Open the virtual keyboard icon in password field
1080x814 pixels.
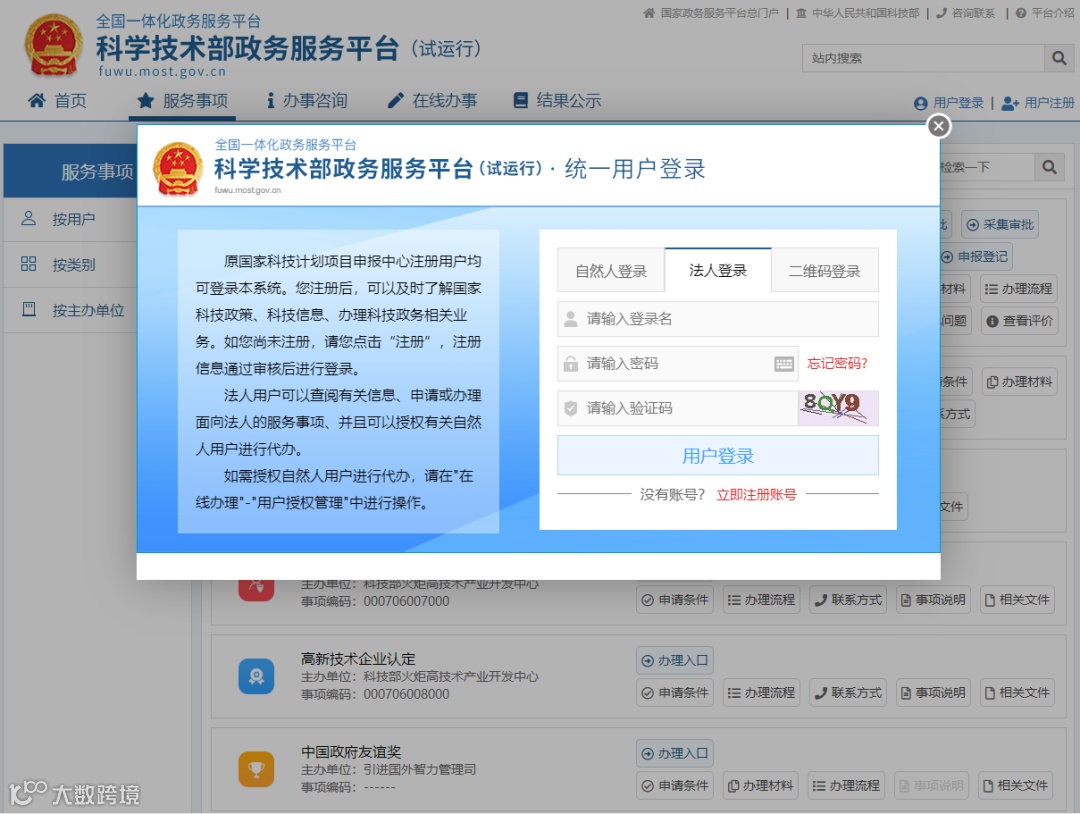(784, 364)
